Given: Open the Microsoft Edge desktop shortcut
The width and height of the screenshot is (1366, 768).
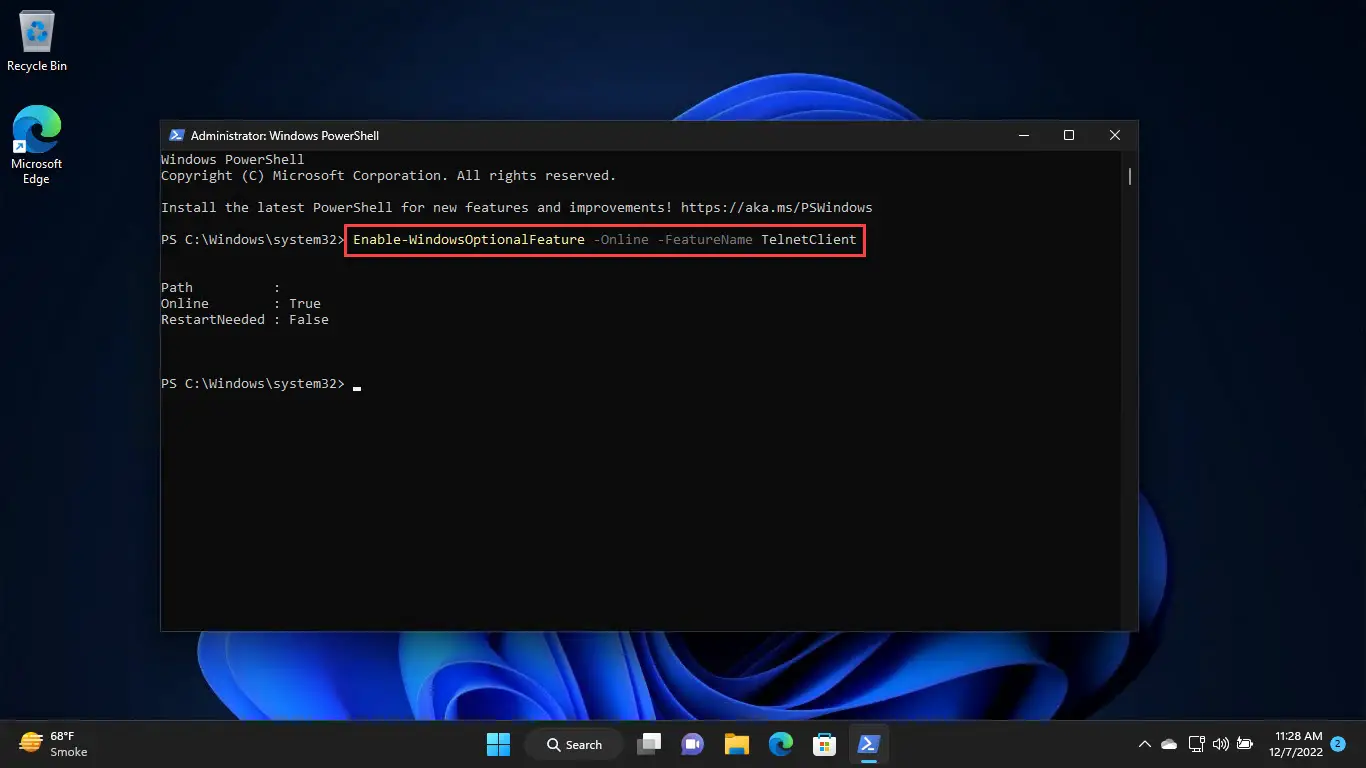Looking at the screenshot, I should (37, 144).
